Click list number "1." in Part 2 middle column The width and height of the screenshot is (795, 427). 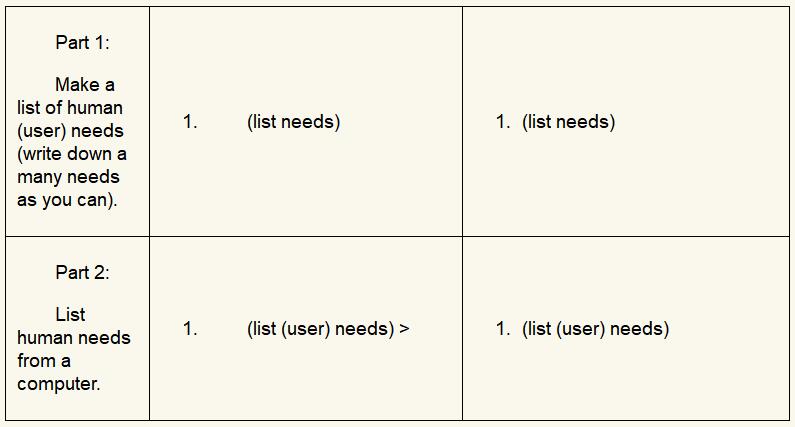[x=190, y=328]
